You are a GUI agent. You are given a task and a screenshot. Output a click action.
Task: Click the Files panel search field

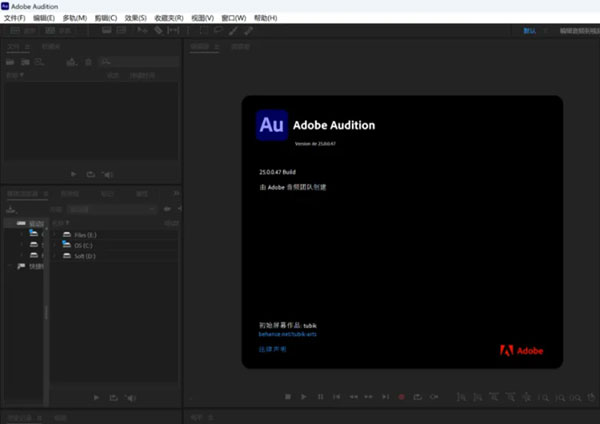click(138, 62)
